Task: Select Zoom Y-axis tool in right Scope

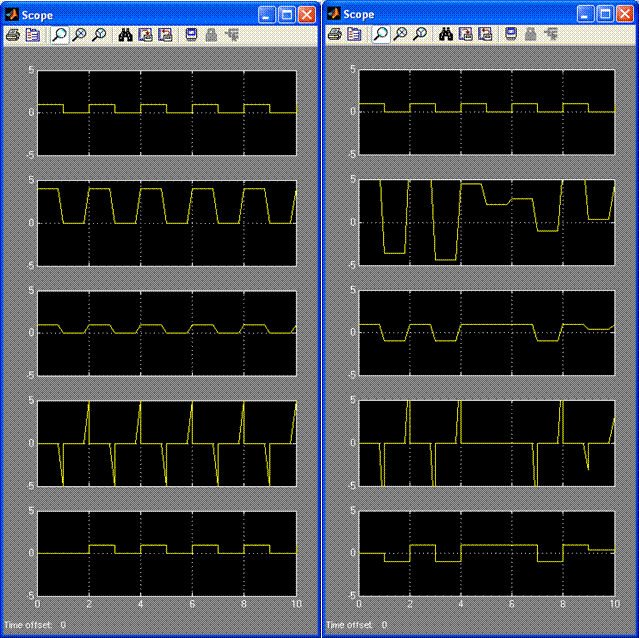Action: tap(420, 34)
